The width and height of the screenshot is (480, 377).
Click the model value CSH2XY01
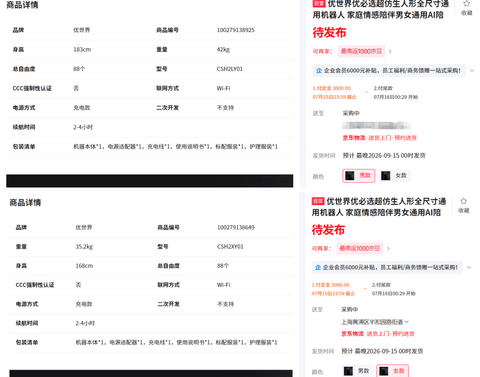230,247
